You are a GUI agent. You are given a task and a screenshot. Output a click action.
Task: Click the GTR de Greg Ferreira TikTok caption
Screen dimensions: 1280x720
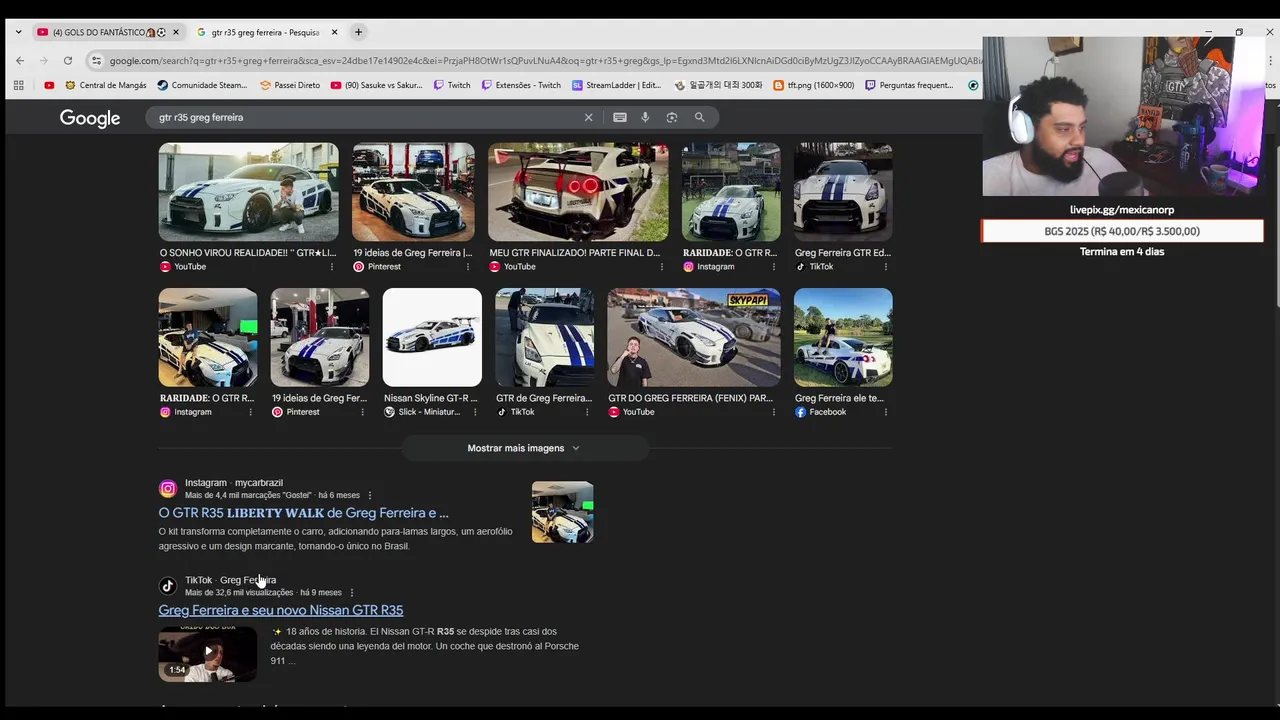(x=544, y=398)
